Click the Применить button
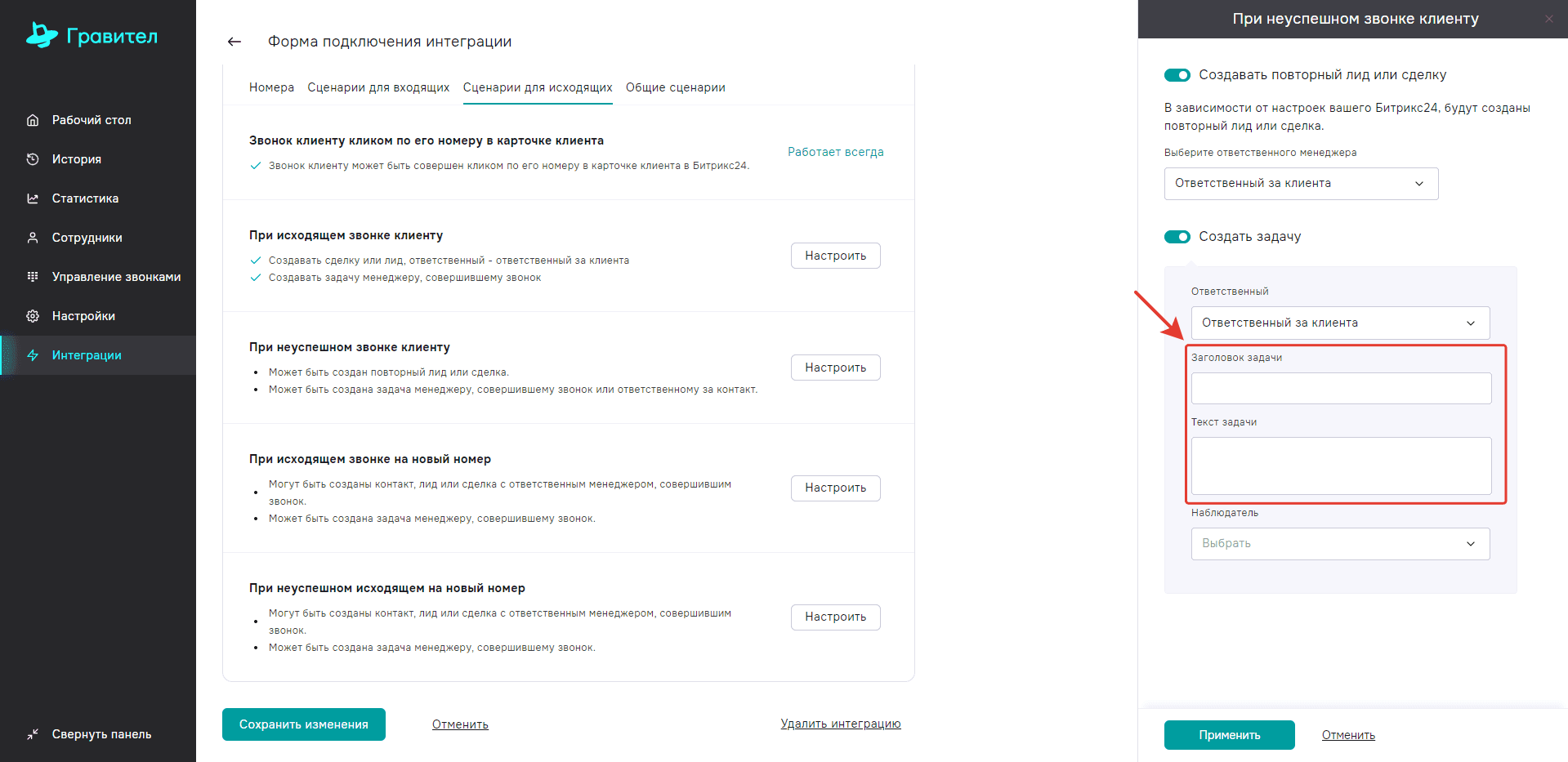The width and height of the screenshot is (1568, 762). click(x=1229, y=735)
